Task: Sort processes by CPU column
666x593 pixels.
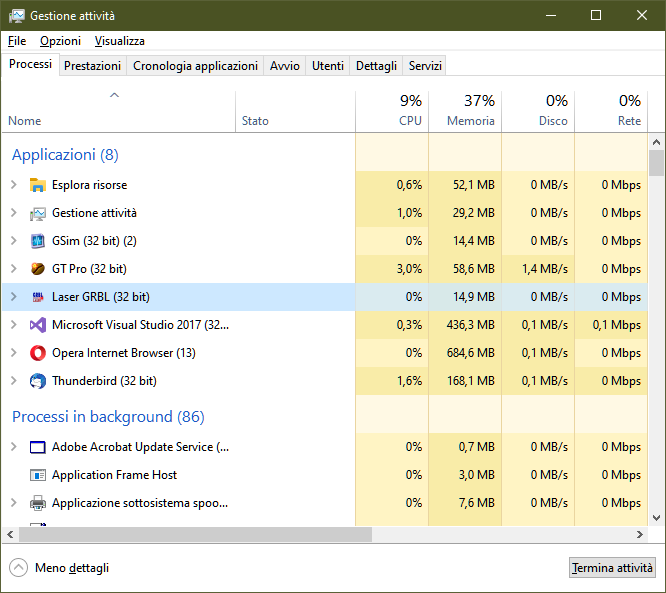Action: [x=392, y=111]
